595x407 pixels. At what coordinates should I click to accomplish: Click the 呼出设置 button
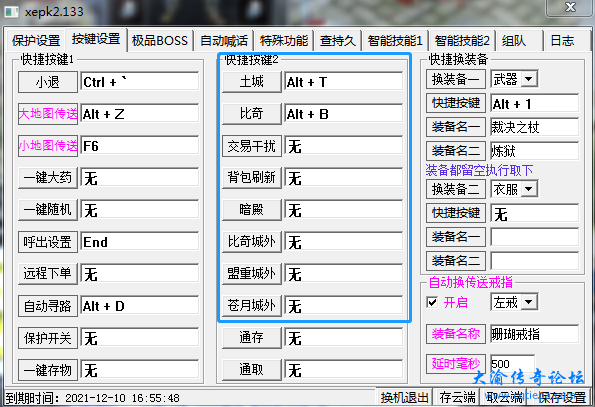pyautogui.click(x=48, y=242)
